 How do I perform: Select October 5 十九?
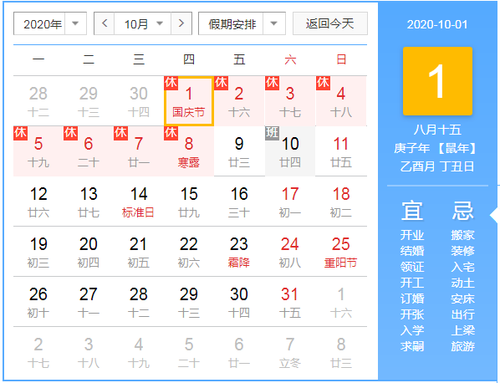(38, 151)
